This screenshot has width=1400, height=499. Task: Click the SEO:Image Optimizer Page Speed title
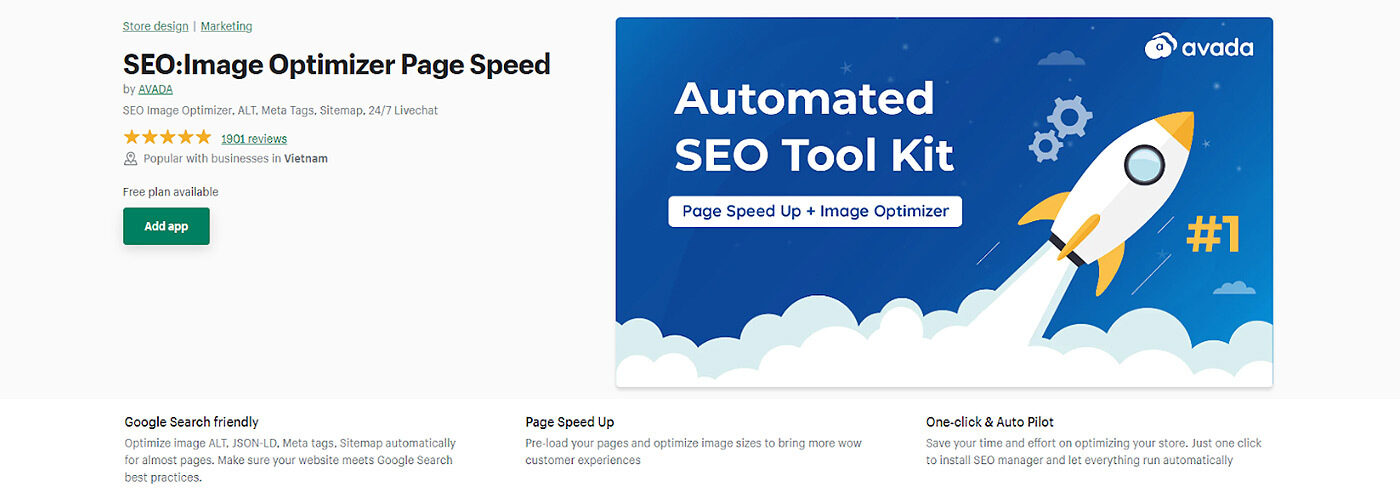[337, 64]
